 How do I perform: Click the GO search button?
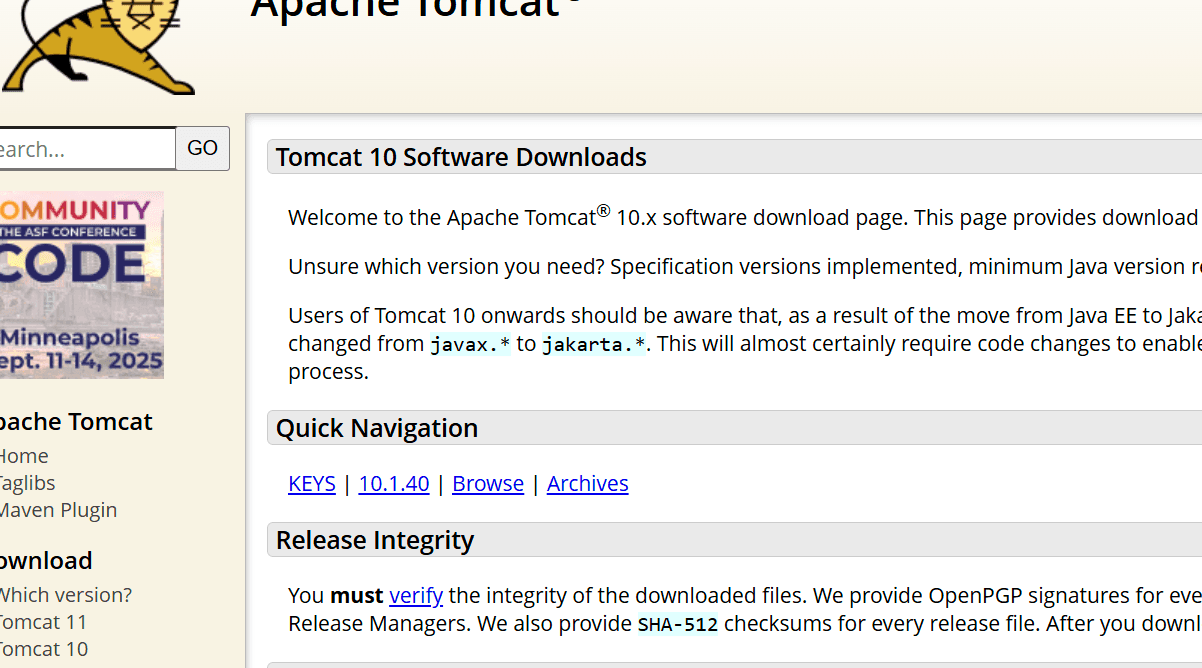point(203,149)
